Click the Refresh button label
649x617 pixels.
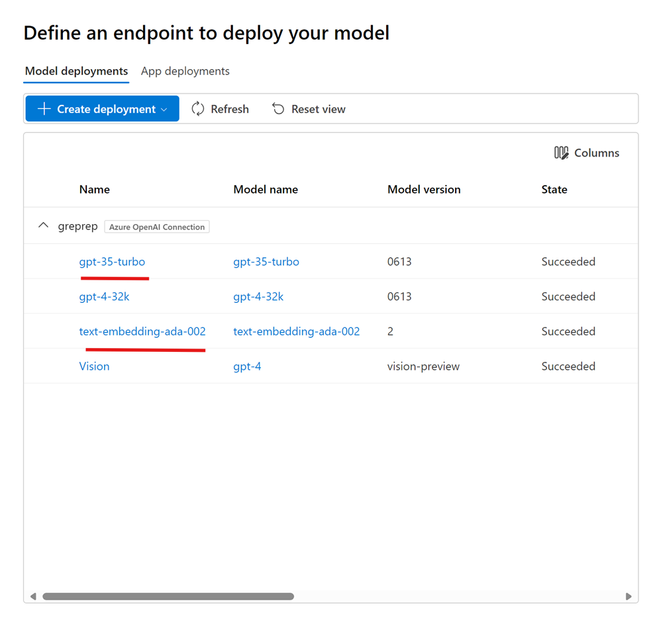(230, 109)
